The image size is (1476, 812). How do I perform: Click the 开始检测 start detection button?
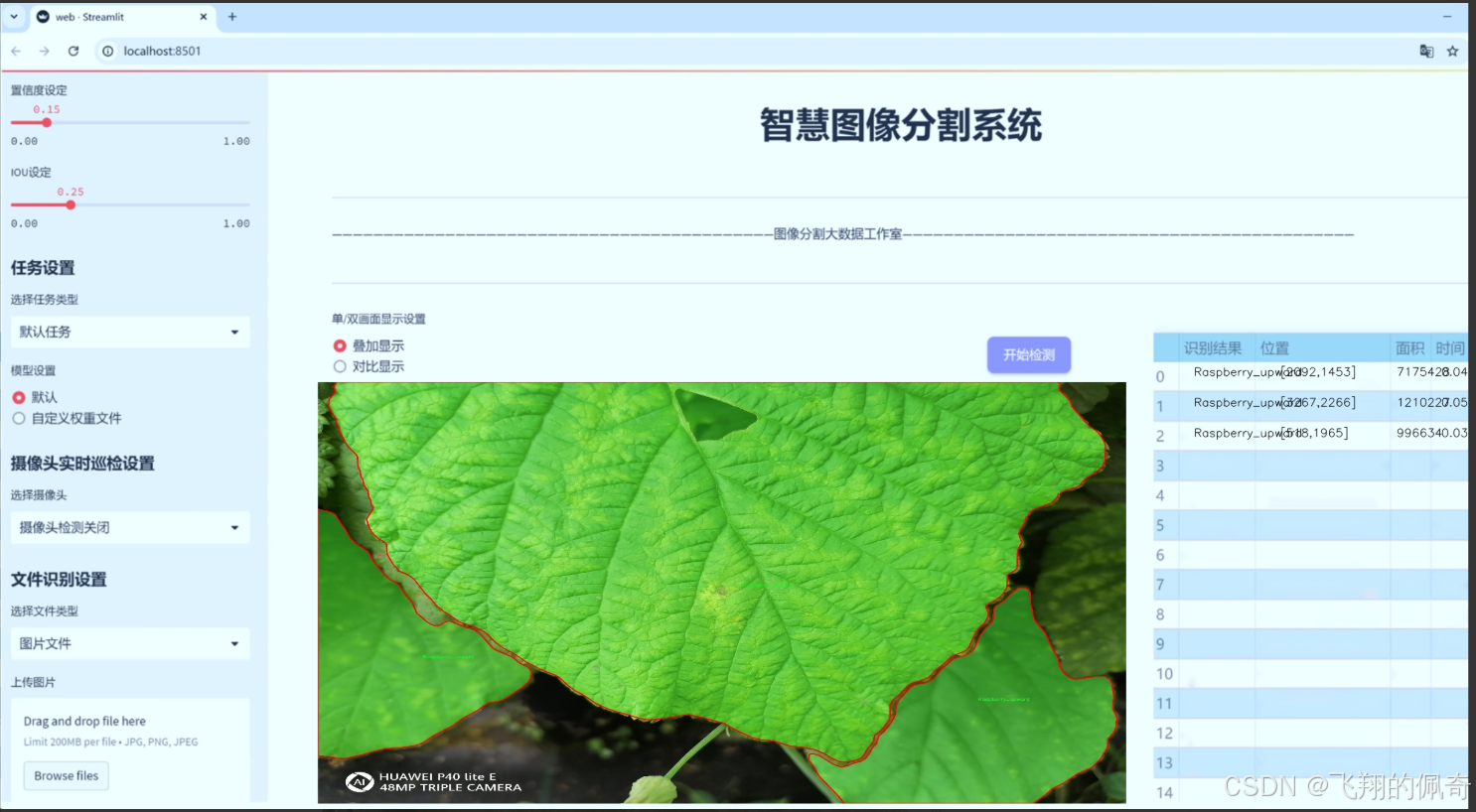(x=1029, y=354)
